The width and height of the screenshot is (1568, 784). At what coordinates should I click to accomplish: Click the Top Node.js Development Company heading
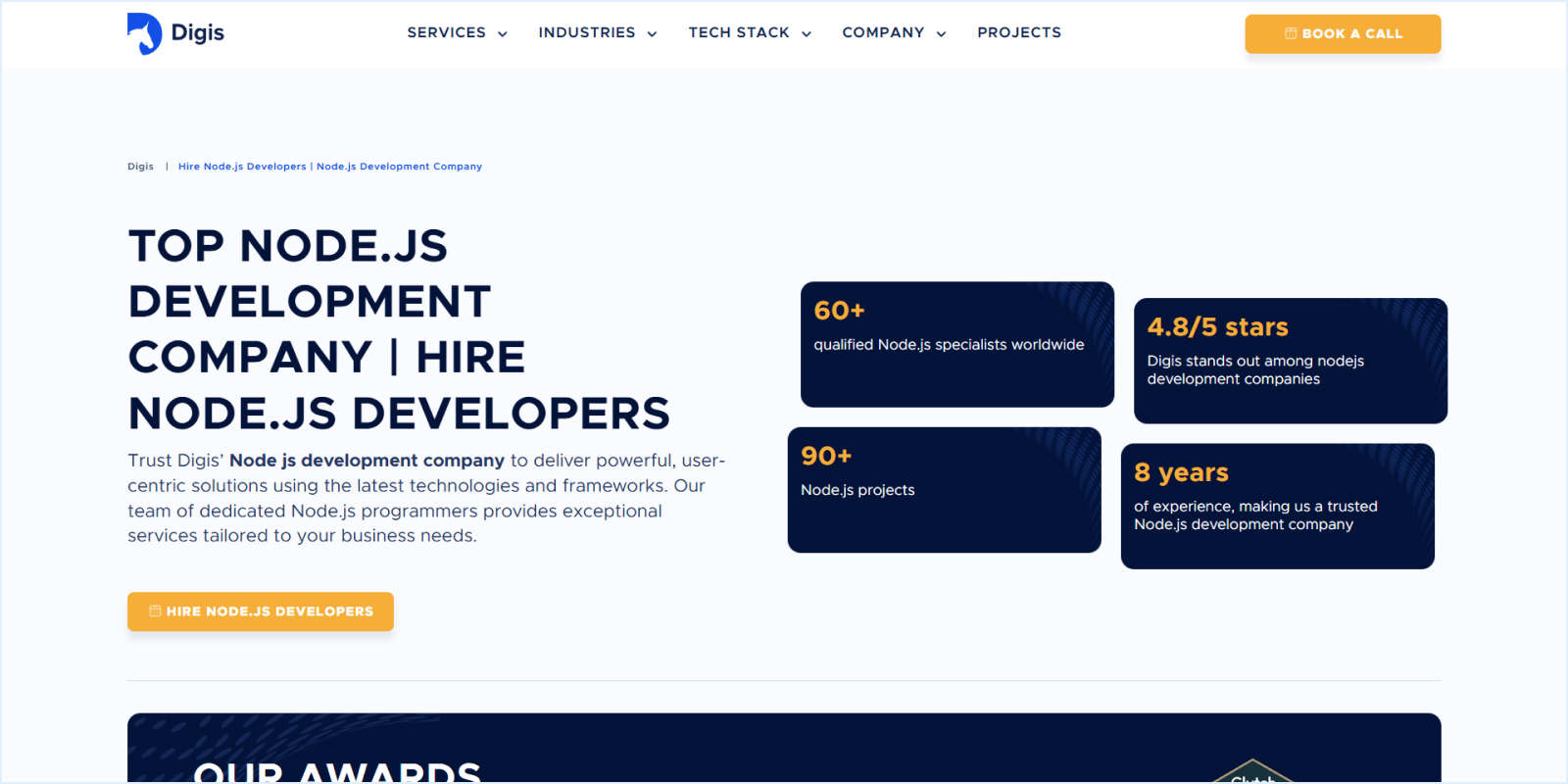pos(399,329)
